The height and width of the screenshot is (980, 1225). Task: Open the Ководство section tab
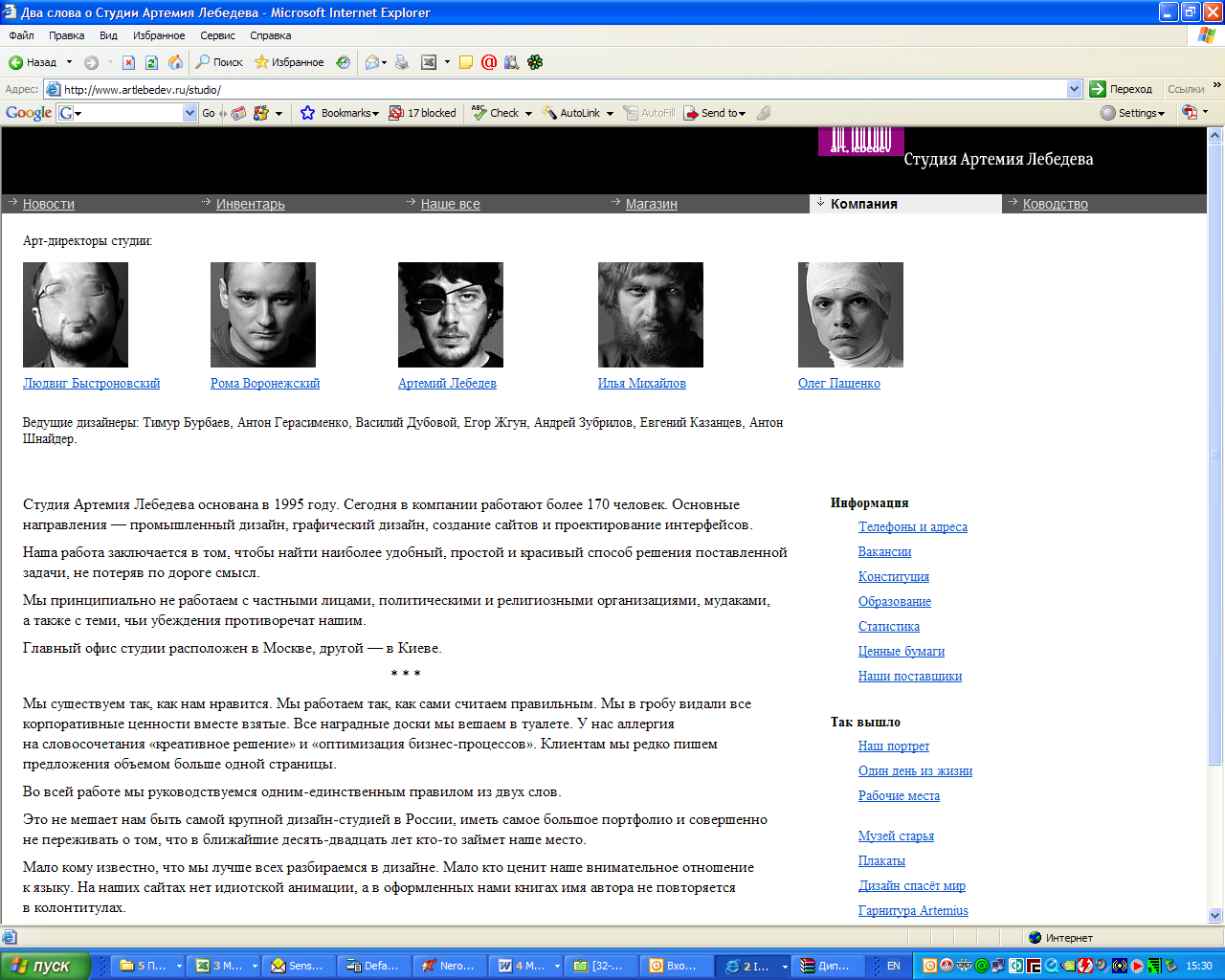pos(1056,204)
